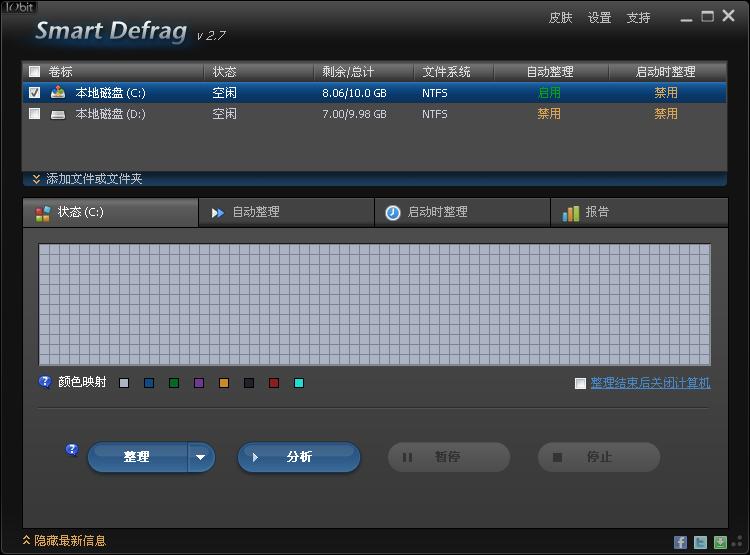The height and width of the screenshot is (555, 750).
Task: Tick the select-all checkbox in 卷标 header
Action: point(35,72)
